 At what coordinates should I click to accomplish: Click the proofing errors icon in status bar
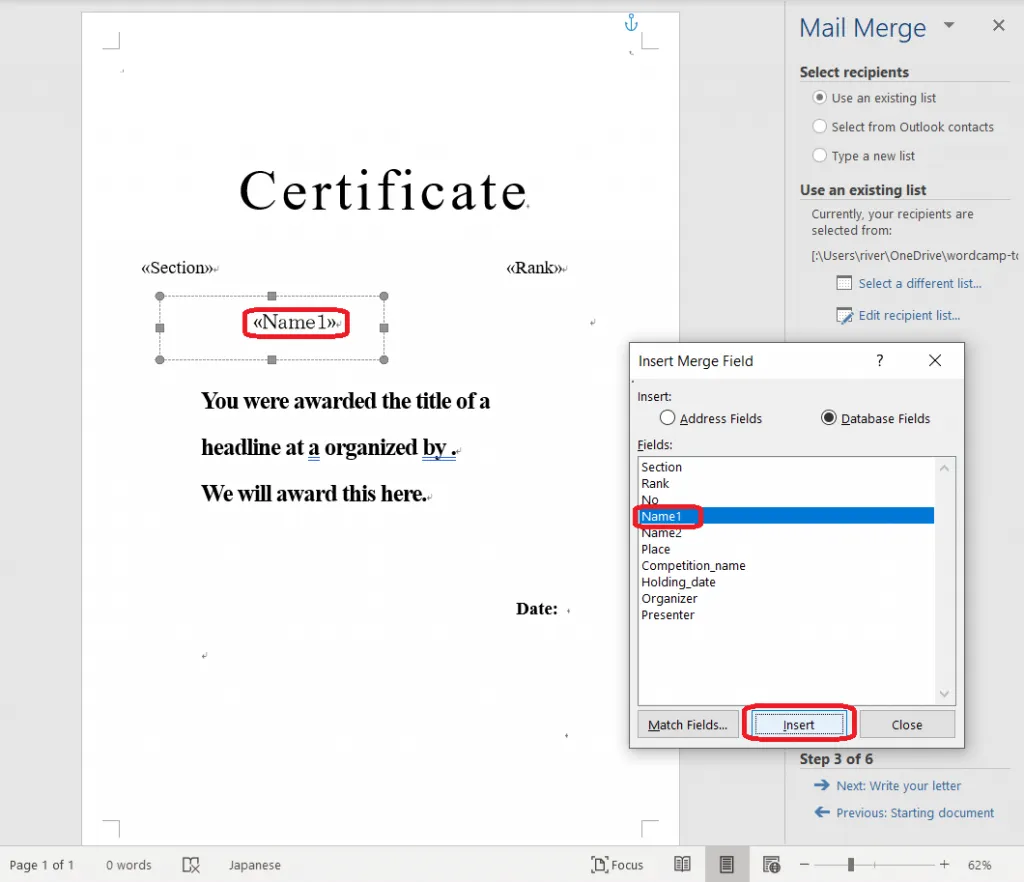pyautogui.click(x=191, y=865)
